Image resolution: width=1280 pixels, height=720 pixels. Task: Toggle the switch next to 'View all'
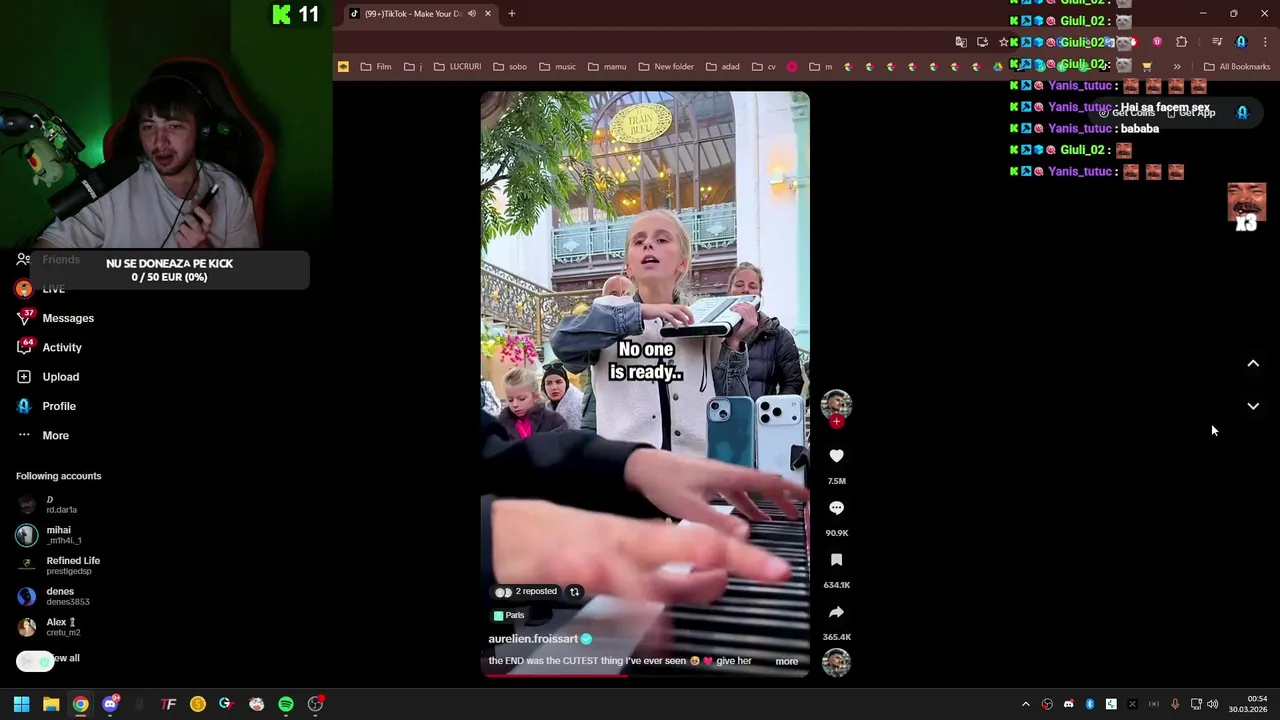coord(35,661)
